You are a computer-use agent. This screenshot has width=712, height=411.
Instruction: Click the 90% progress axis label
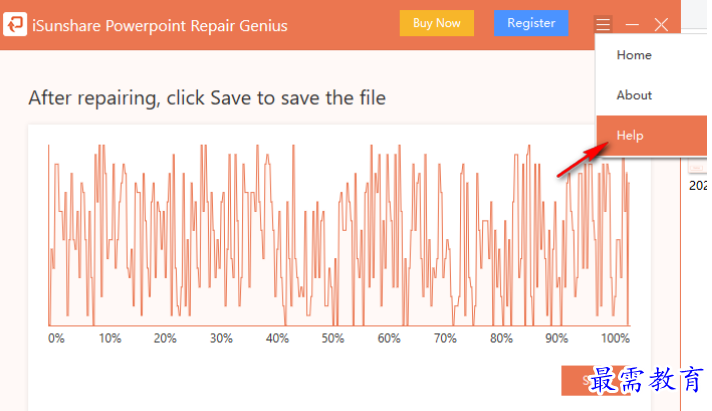pyautogui.click(x=557, y=338)
